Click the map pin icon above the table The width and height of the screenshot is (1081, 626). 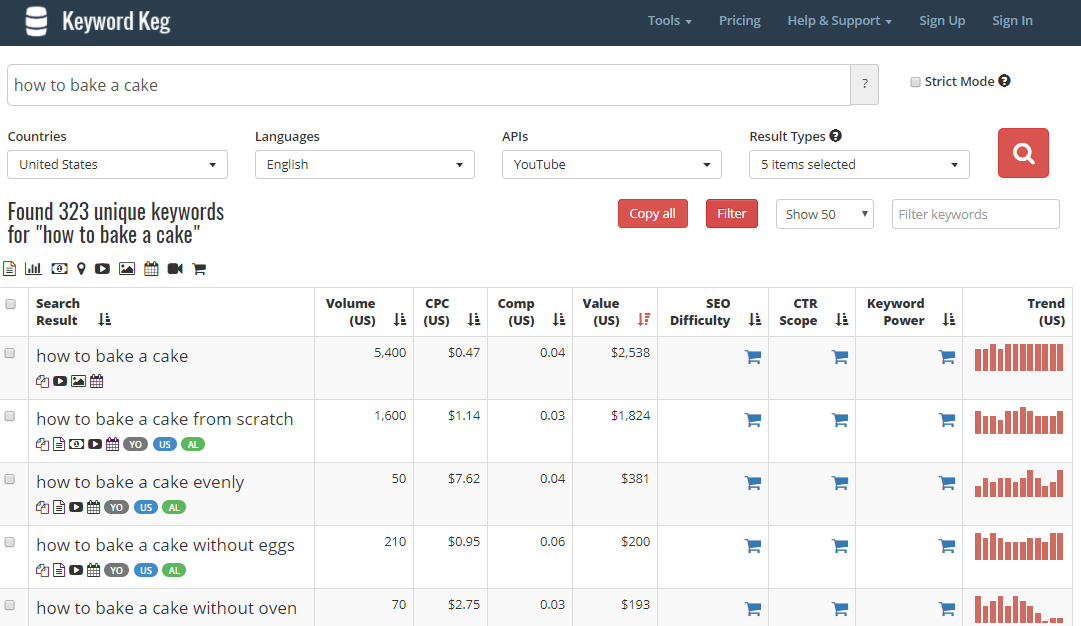[81, 268]
